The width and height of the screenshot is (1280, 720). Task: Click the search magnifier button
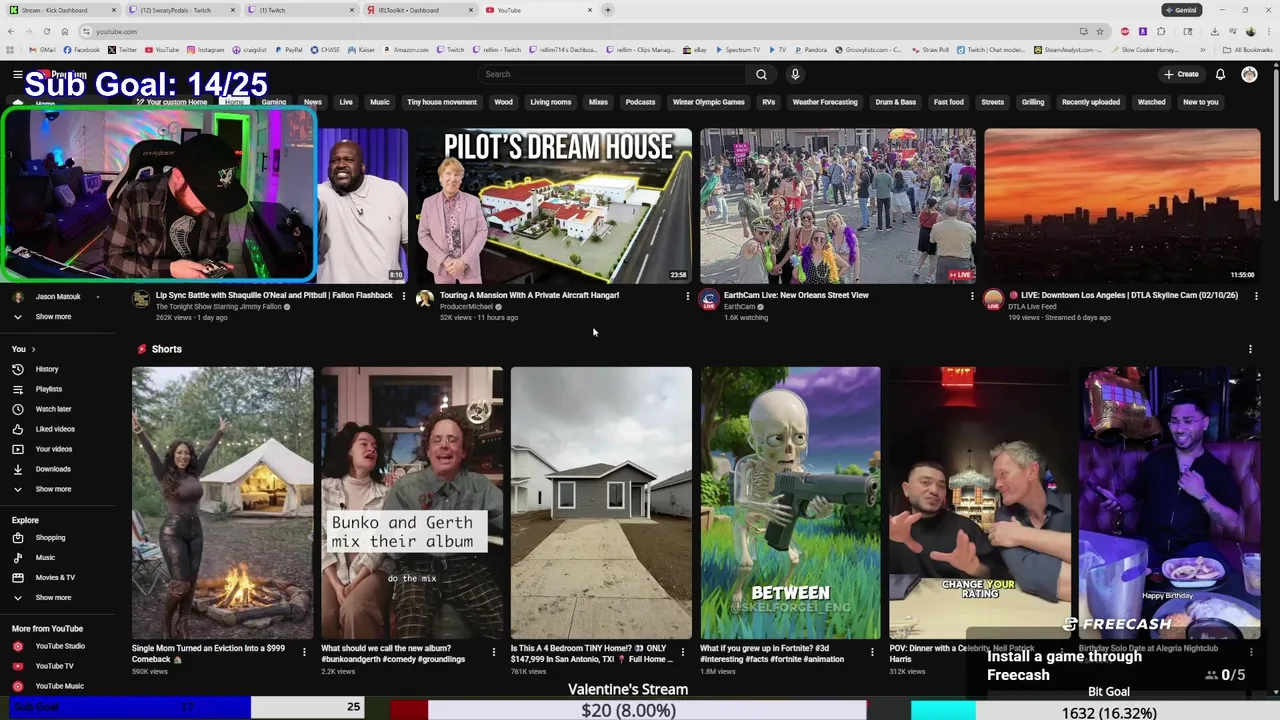[x=761, y=74]
